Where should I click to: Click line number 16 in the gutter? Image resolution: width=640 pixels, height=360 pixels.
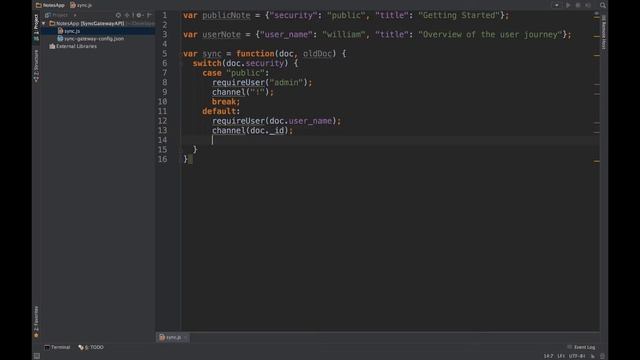tap(162, 160)
